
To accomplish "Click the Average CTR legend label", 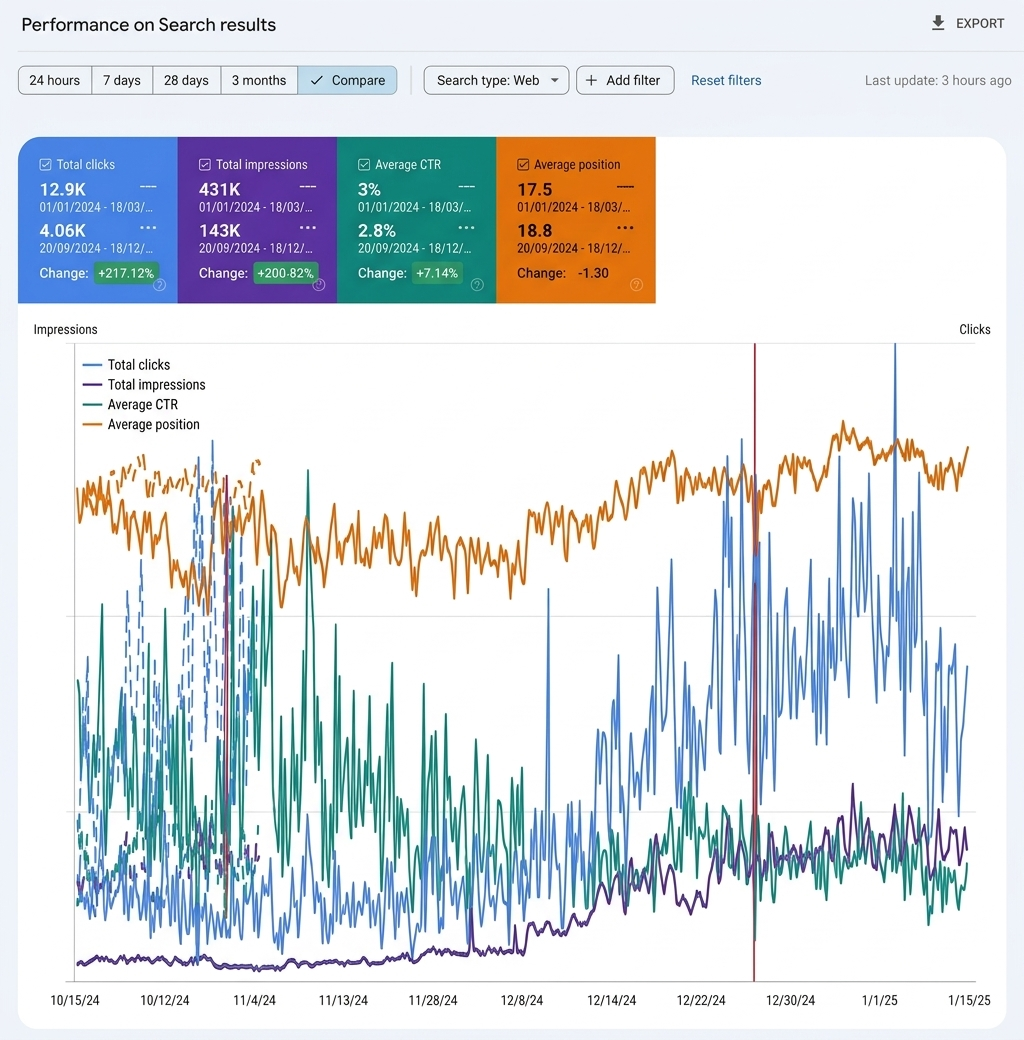I will click(x=143, y=405).
